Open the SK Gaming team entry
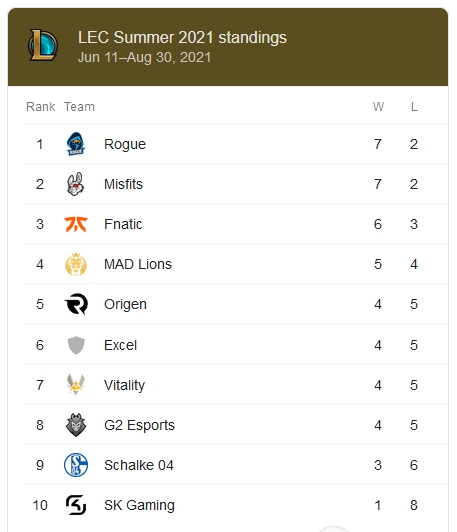 (139, 505)
